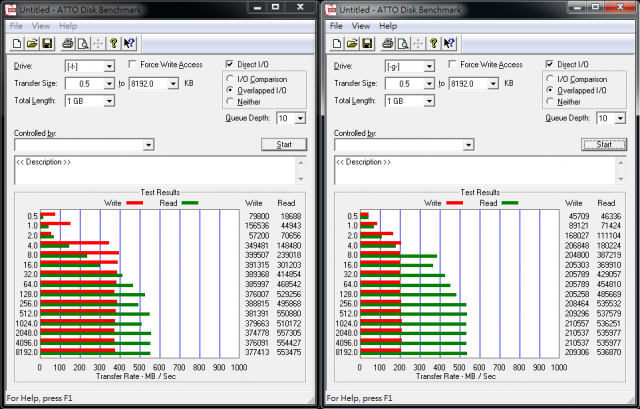Viewport: 640px width, 409px height.
Task: Open Total Length 1 GB dropdown, right window
Action: [429, 101]
